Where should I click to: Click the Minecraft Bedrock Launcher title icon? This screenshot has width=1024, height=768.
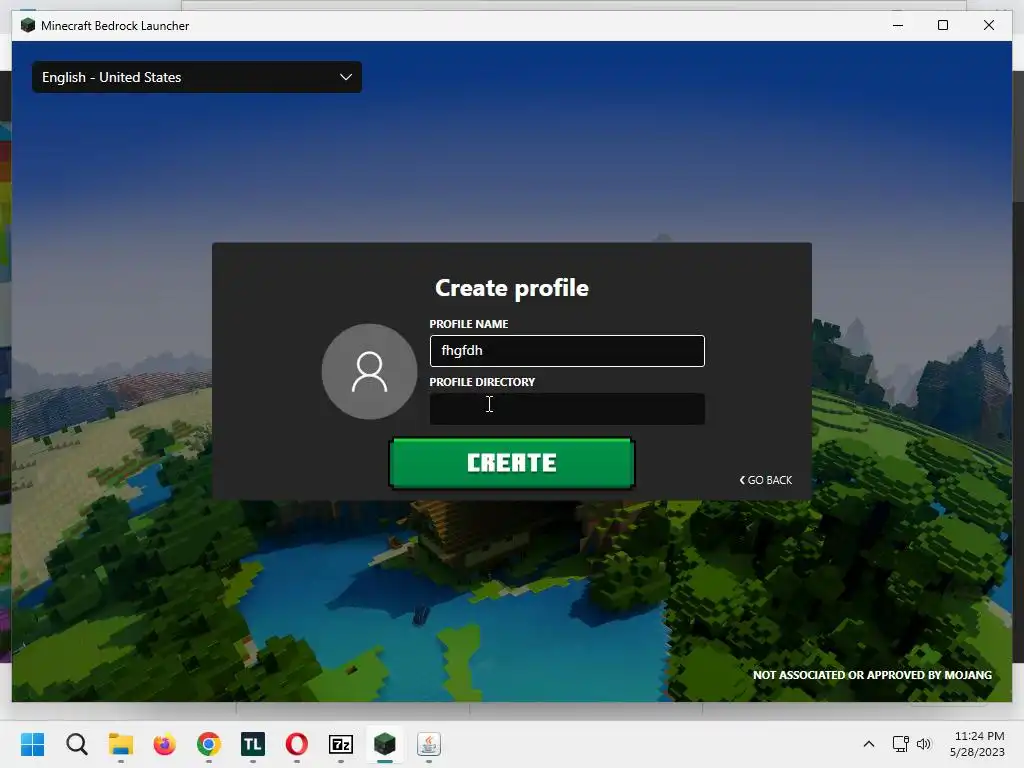point(27,25)
